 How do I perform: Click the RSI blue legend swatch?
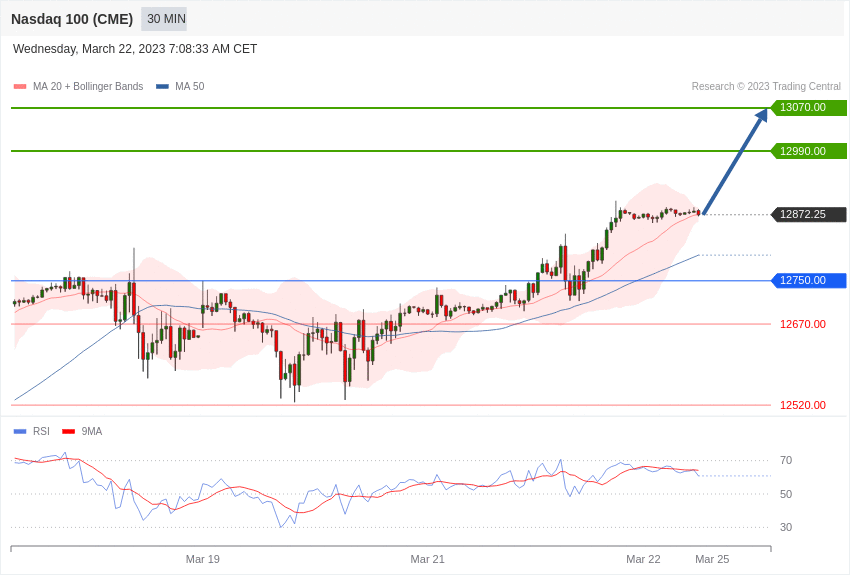point(20,432)
